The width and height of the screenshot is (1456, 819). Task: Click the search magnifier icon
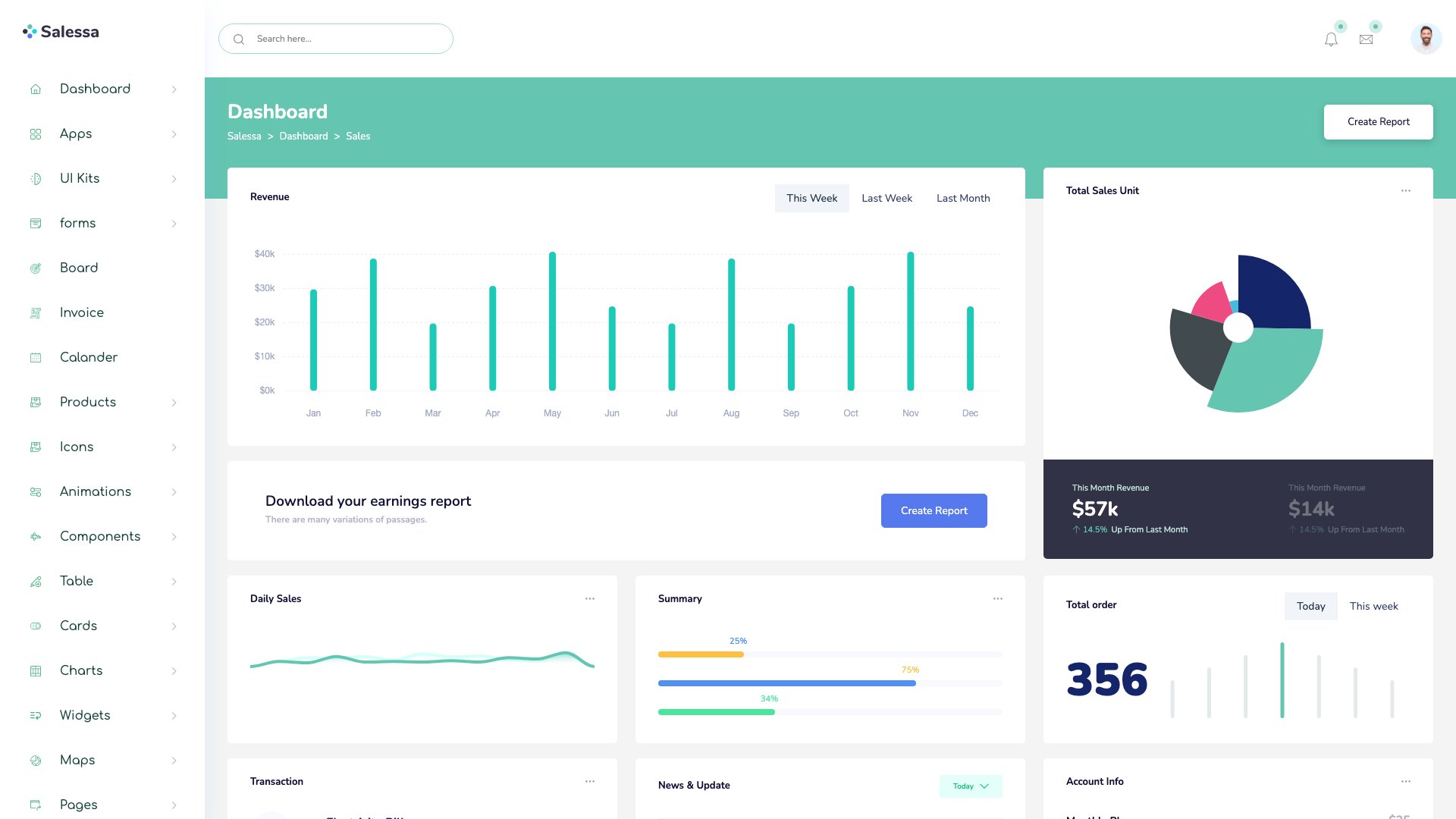click(239, 39)
